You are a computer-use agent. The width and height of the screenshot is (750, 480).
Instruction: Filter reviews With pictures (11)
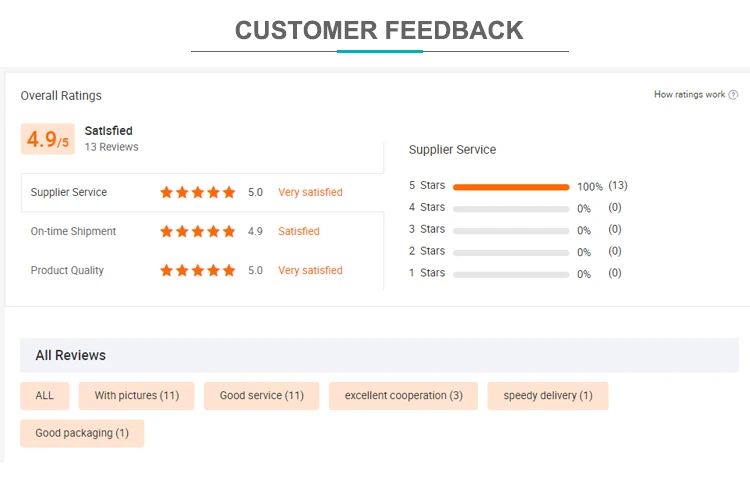coord(137,396)
